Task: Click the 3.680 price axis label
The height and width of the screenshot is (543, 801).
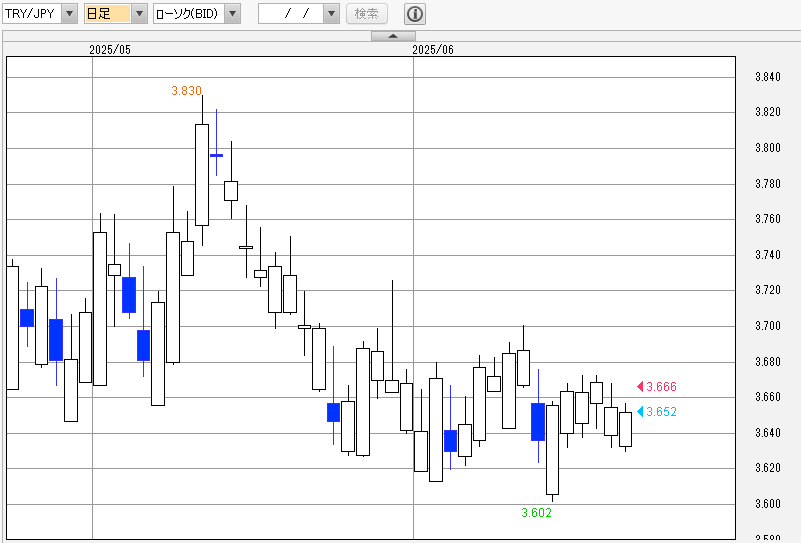Action: [x=768, y=362]
